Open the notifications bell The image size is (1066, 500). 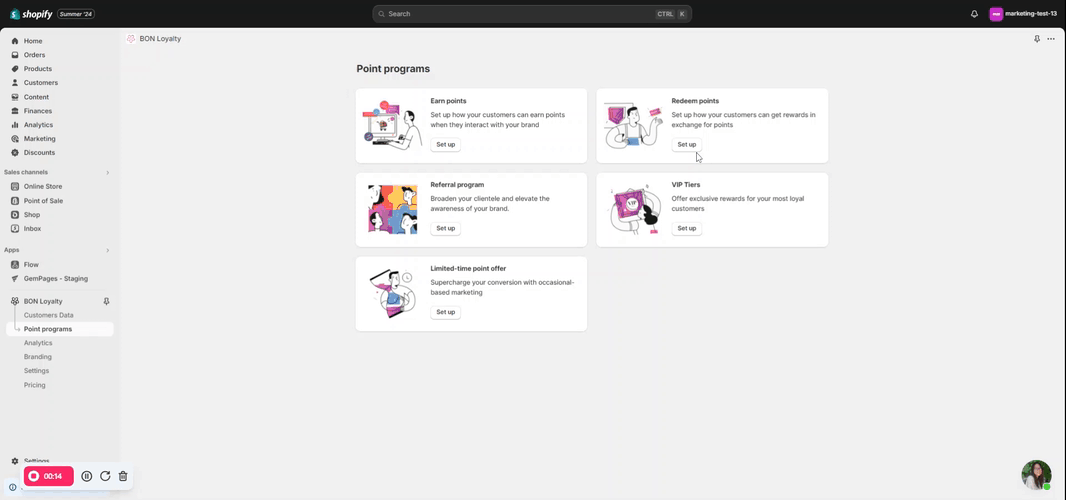point(974,14)
